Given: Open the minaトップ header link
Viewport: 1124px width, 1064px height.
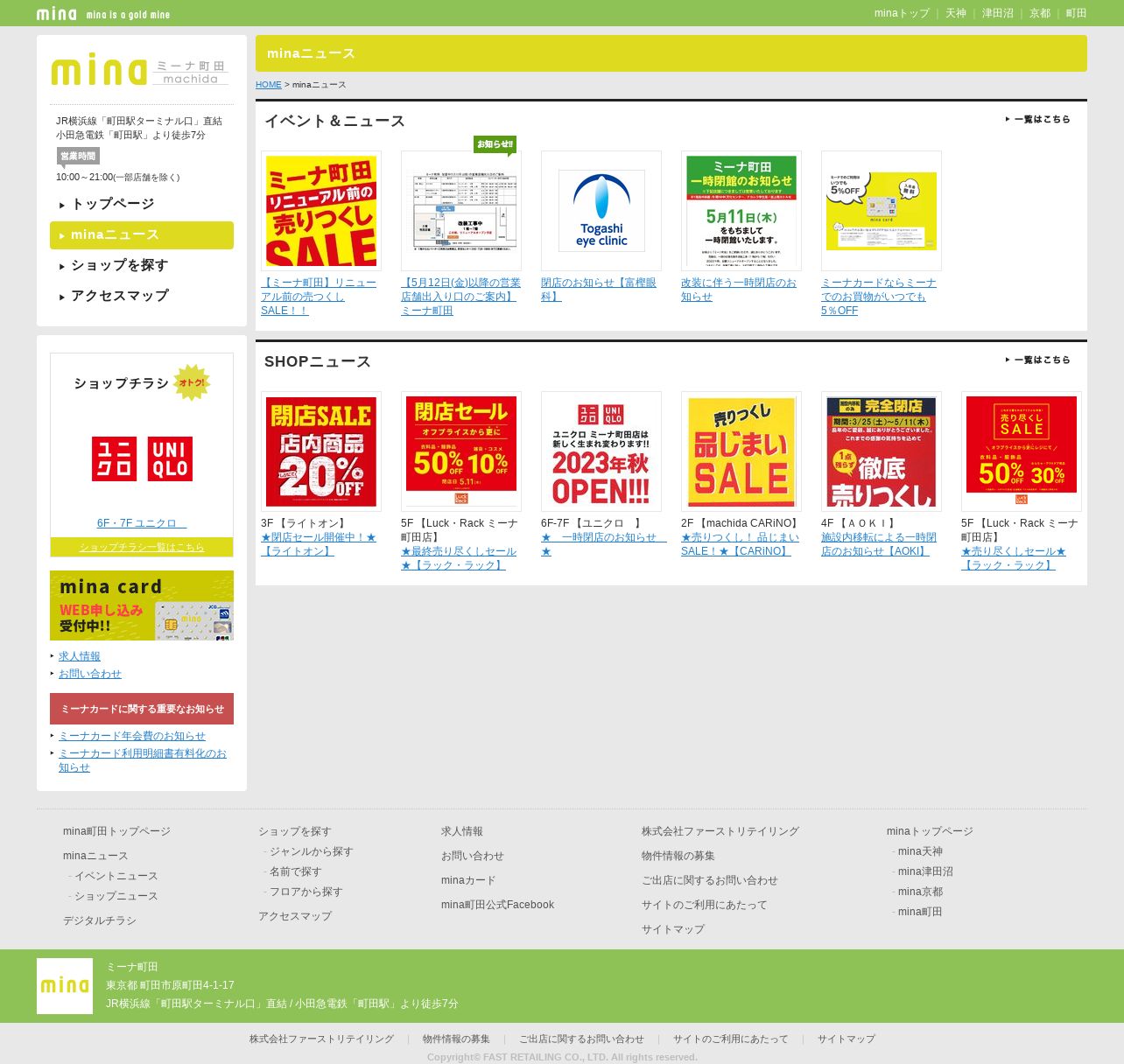Looking at the screenshot, I should (x=902, y=13).
